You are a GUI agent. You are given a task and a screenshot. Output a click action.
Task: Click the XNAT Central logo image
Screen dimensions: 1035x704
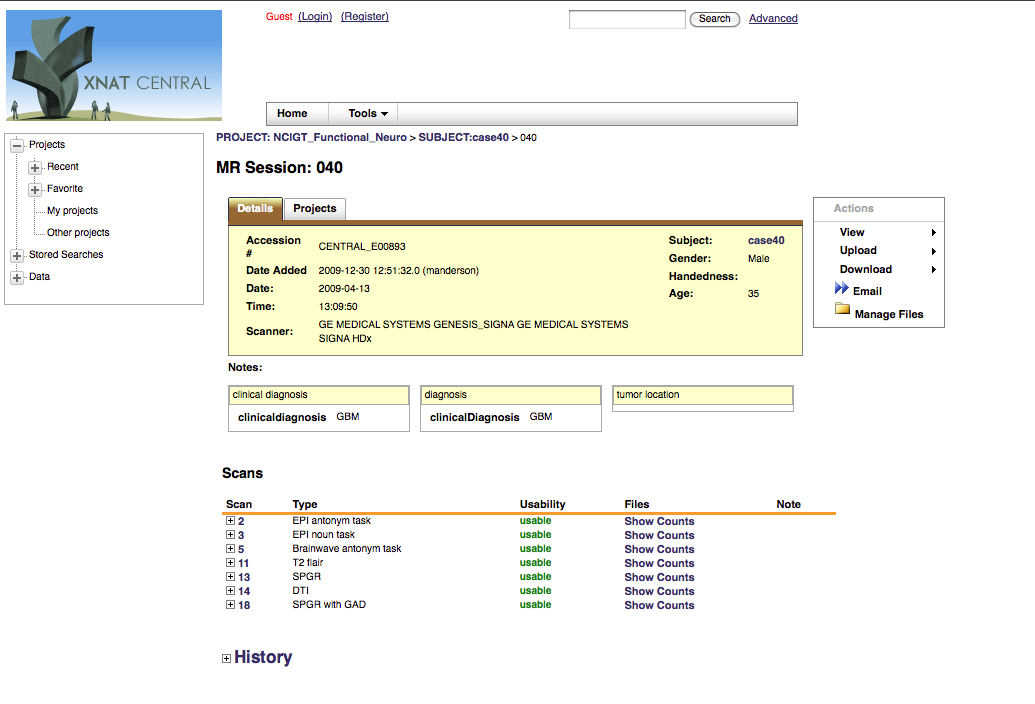tap(114, 66)
